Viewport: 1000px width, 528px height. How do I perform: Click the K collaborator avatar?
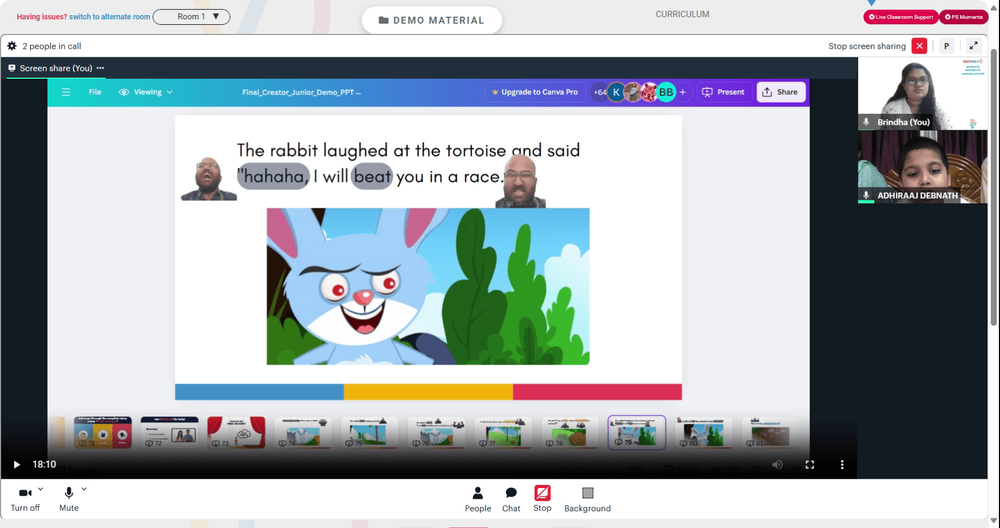(x=616, y=92)
